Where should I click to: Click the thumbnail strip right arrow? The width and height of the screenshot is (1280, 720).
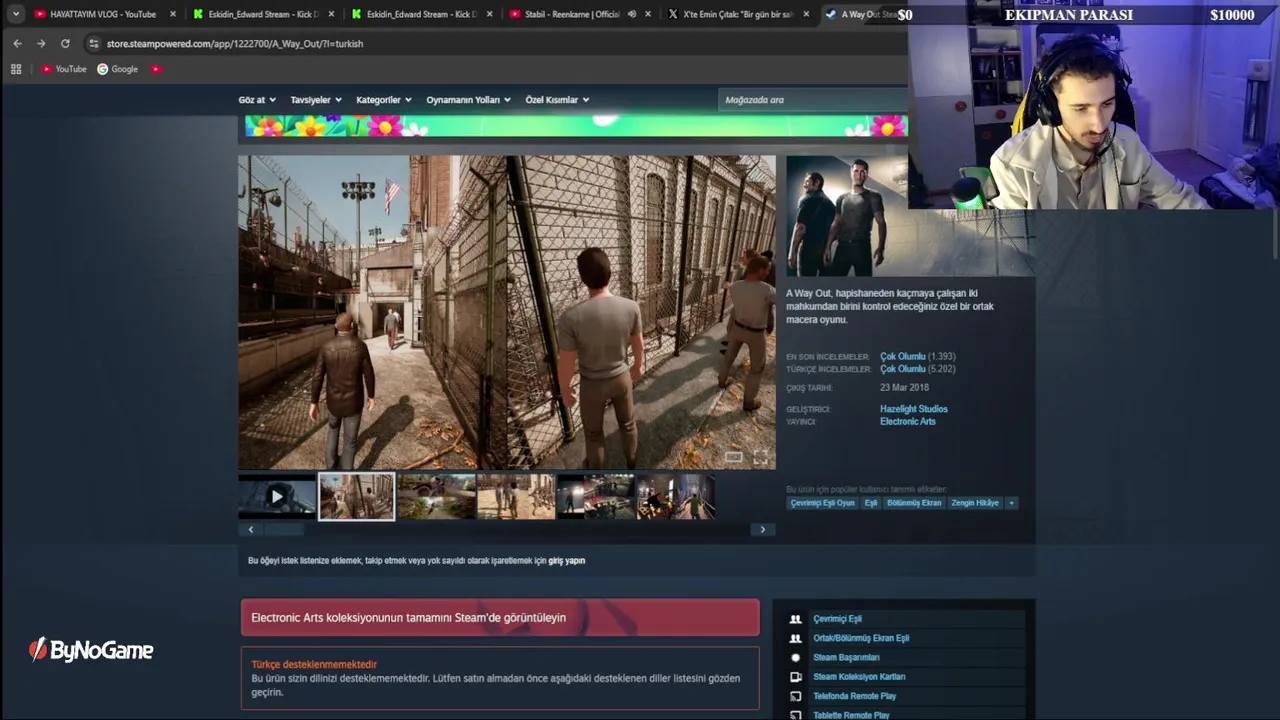pos(763,530)
